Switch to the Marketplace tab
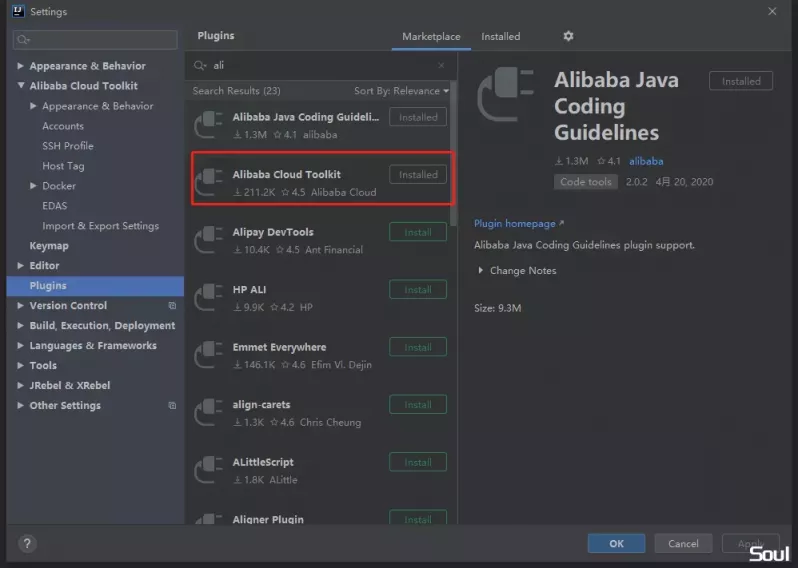 (x=431, y=37)
